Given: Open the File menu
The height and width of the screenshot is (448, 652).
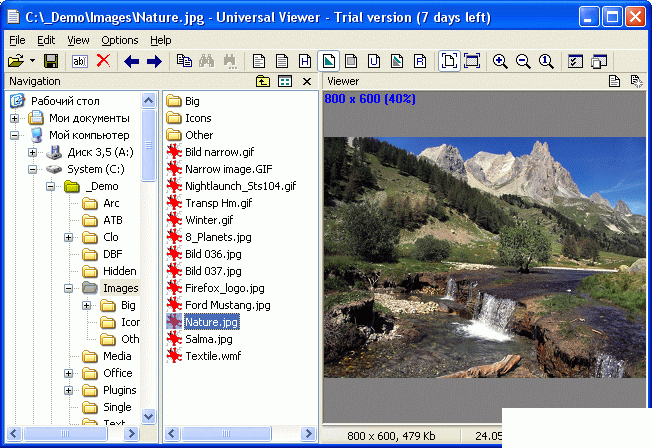Looking at the screenshot, I should tap(17, 40).
